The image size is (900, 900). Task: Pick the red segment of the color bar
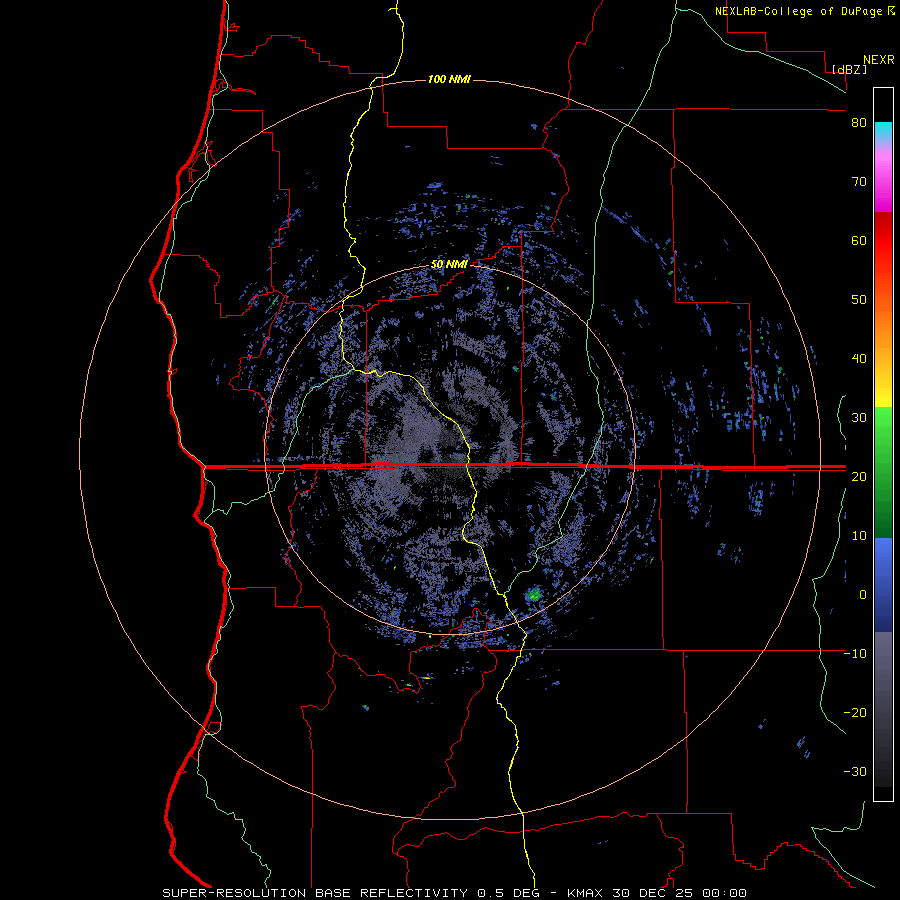coord(883,241)
